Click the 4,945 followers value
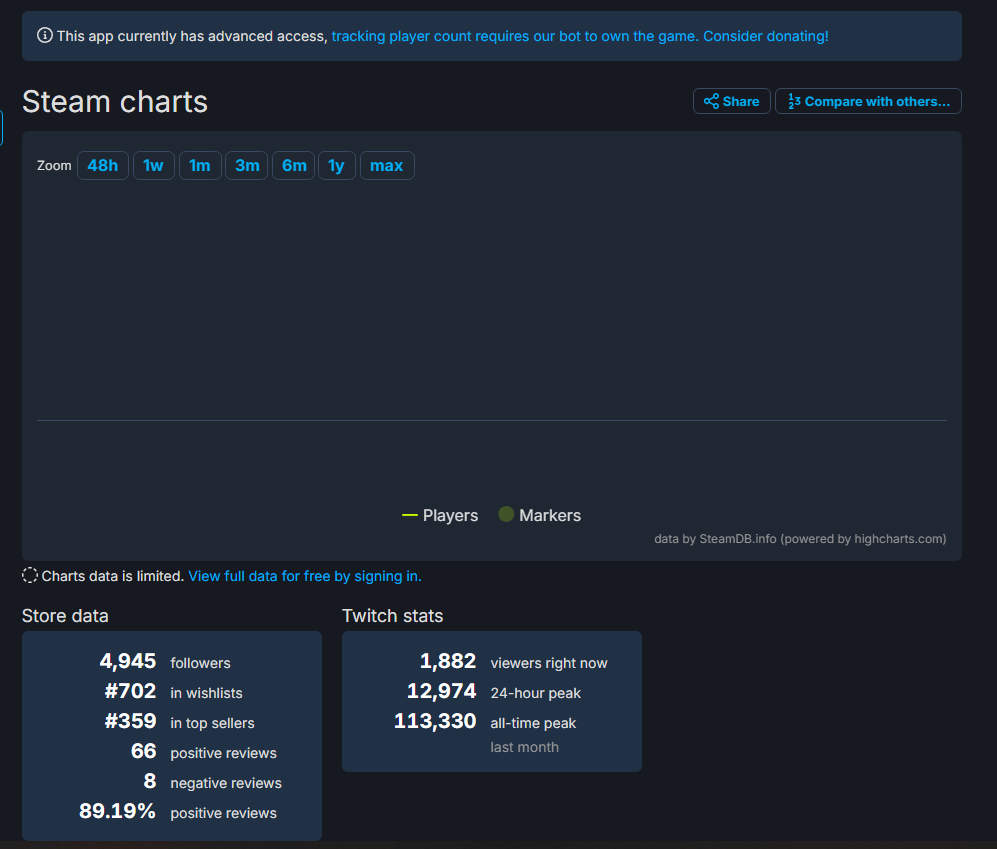The height and width of the screenshot is (849, 997). (128, 661)
